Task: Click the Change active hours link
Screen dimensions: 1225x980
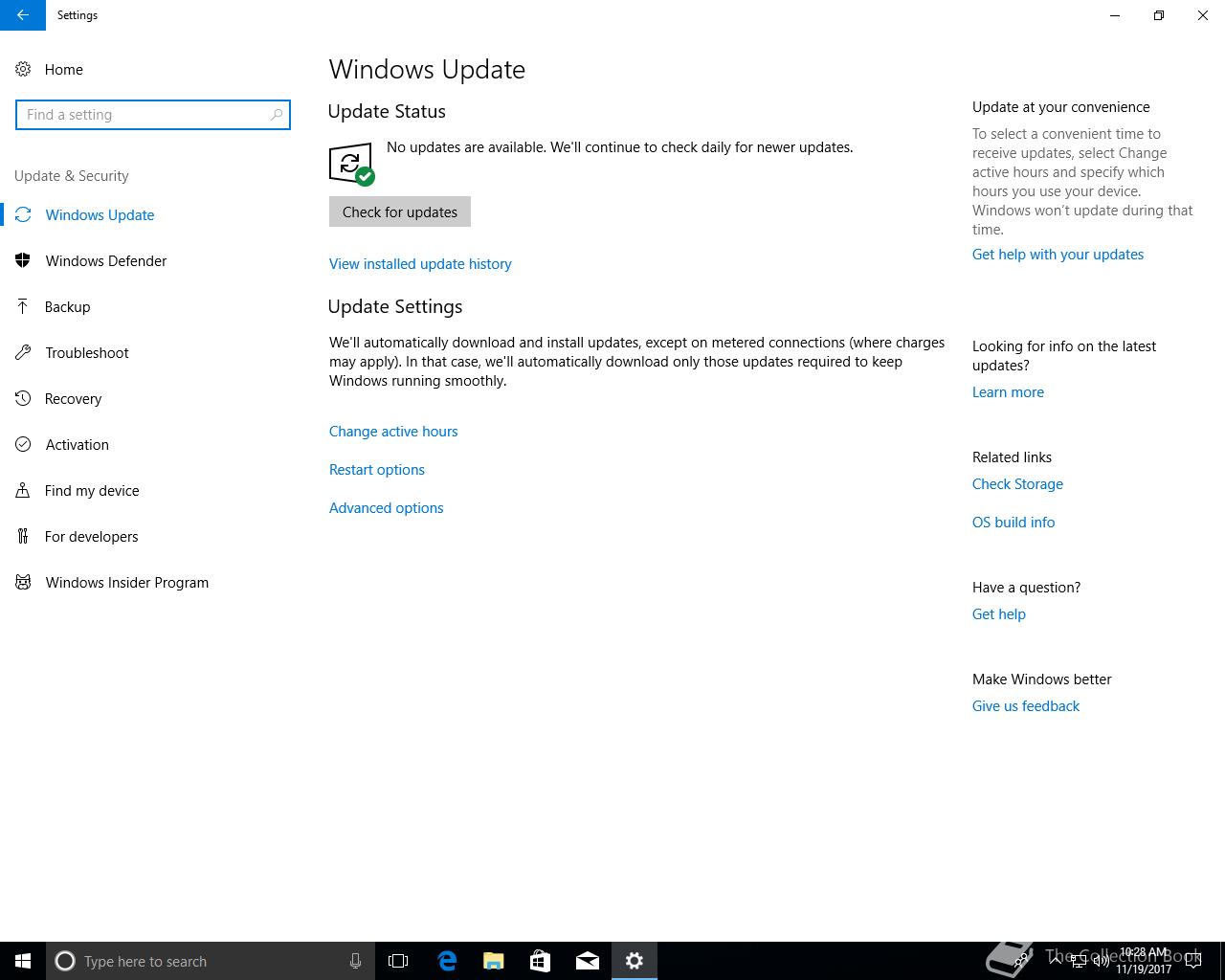Action: pos(393,431)
